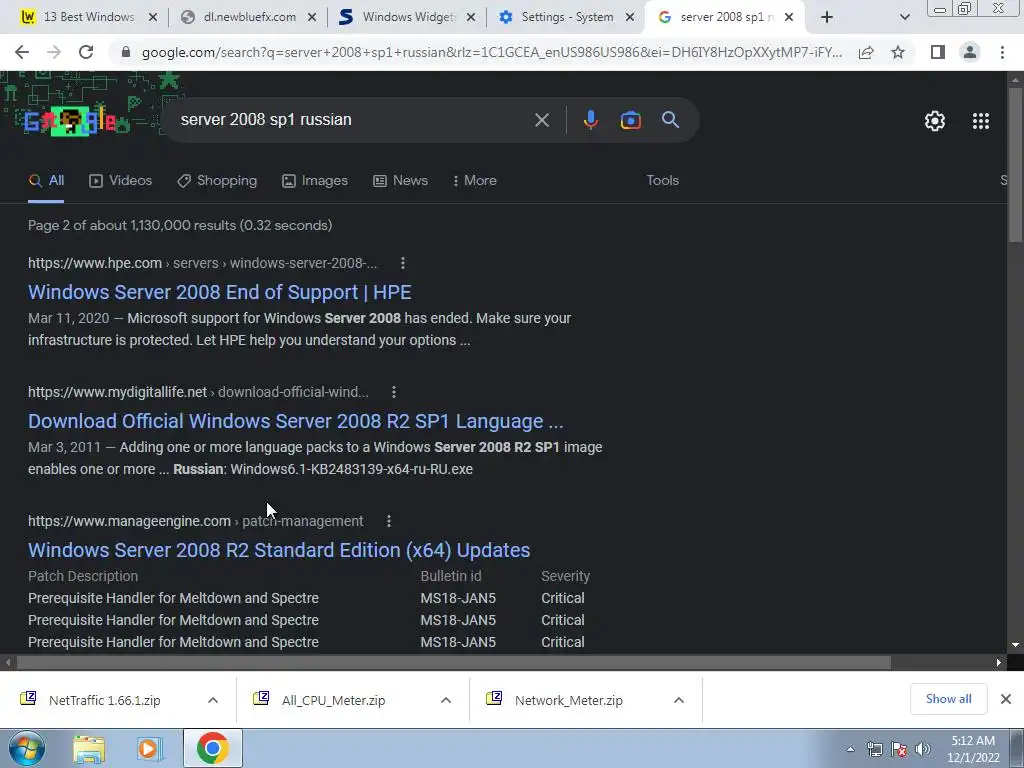Click the Chrome taskbar button
The height and width of the screenshot is (768, 1024).
click(x=212, y=748)
